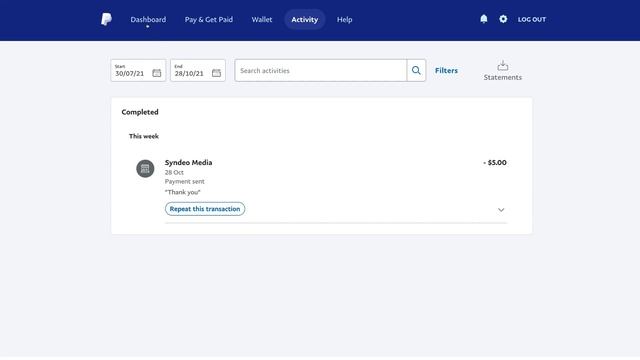The width and height of the screenshot is (640, 360).
Task: Click the "Thank you" note text
Action: [182, 192]
